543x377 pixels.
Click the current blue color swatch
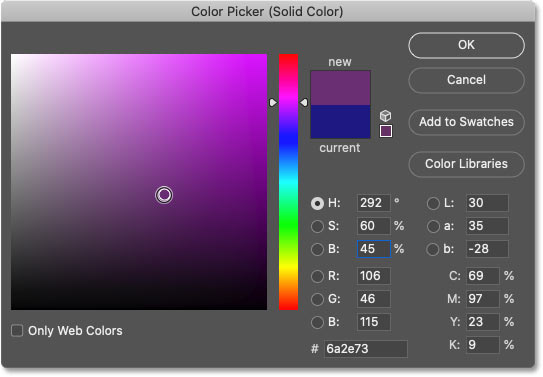(340, 122)
